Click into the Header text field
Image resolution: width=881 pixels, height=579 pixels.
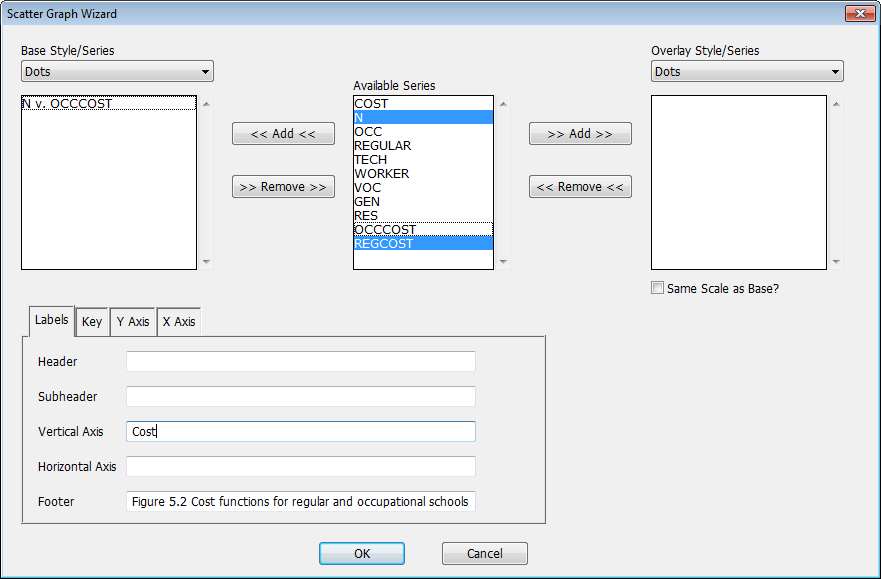[300, 362]
